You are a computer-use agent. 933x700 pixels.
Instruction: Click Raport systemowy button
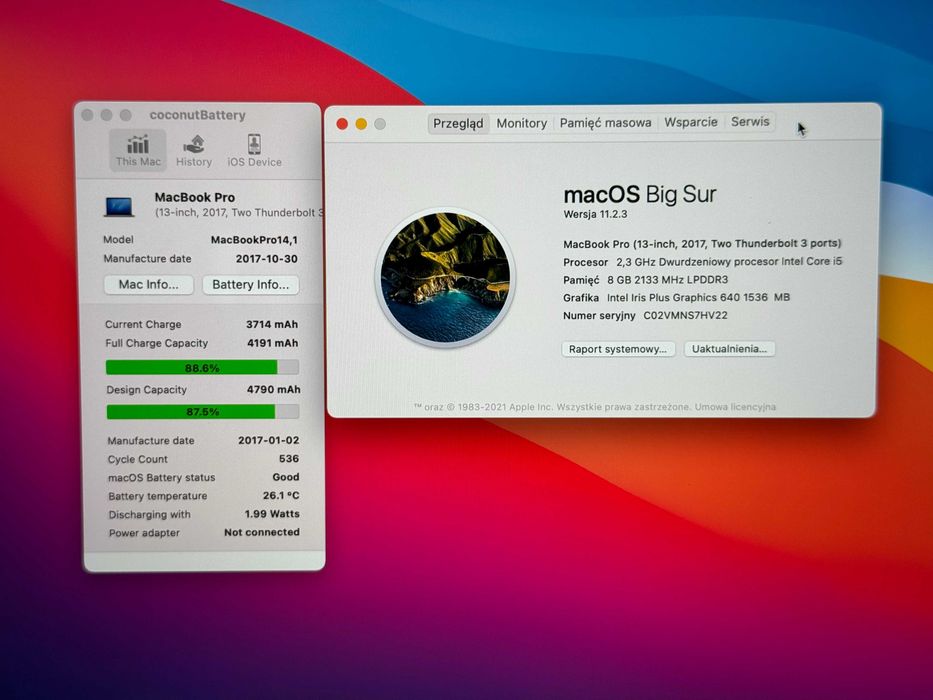pos(618,349)
